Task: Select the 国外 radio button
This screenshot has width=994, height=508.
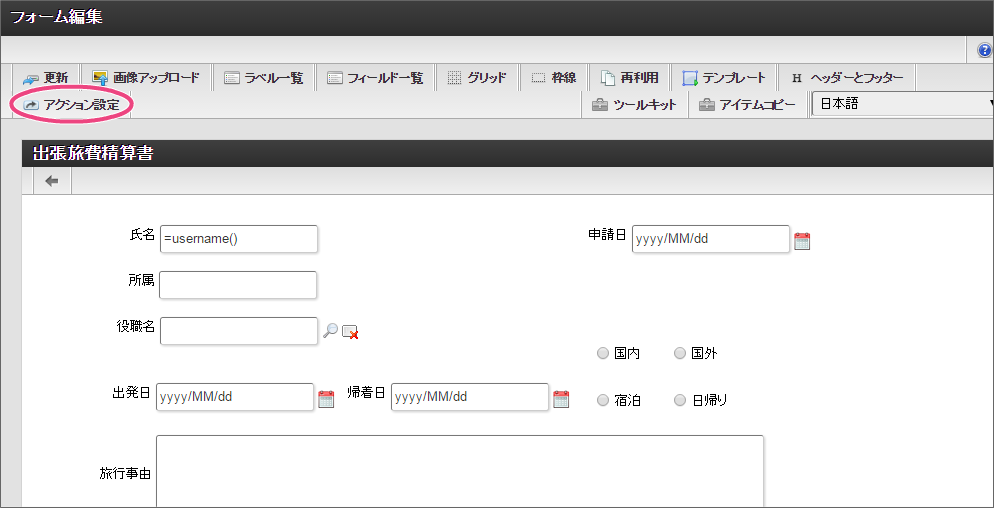Action: coord(680,353)
